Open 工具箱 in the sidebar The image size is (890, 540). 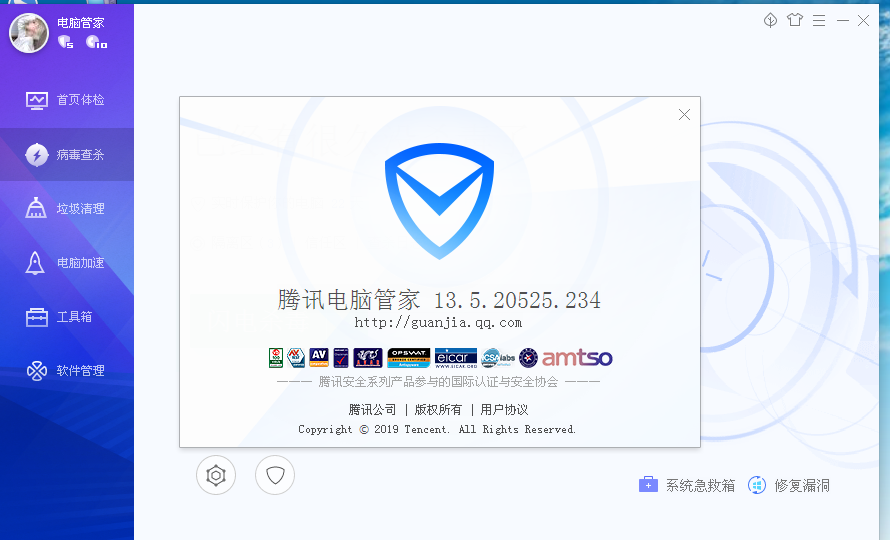coord(66,317)
